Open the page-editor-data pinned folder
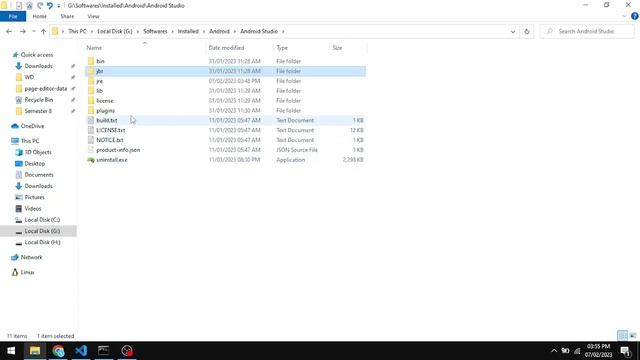 point(45,89)
